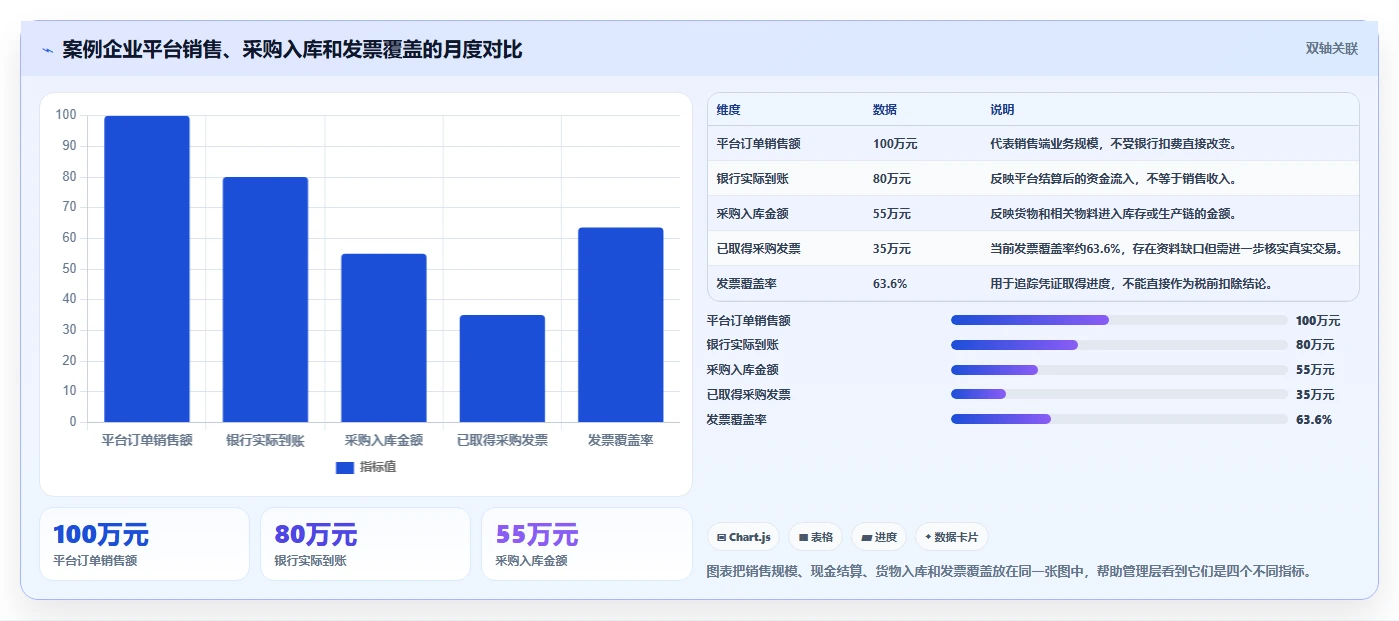This screenshot has height=621, width=1399.
Task: Click the 指标值 legend label
Action: coord(378,467)
